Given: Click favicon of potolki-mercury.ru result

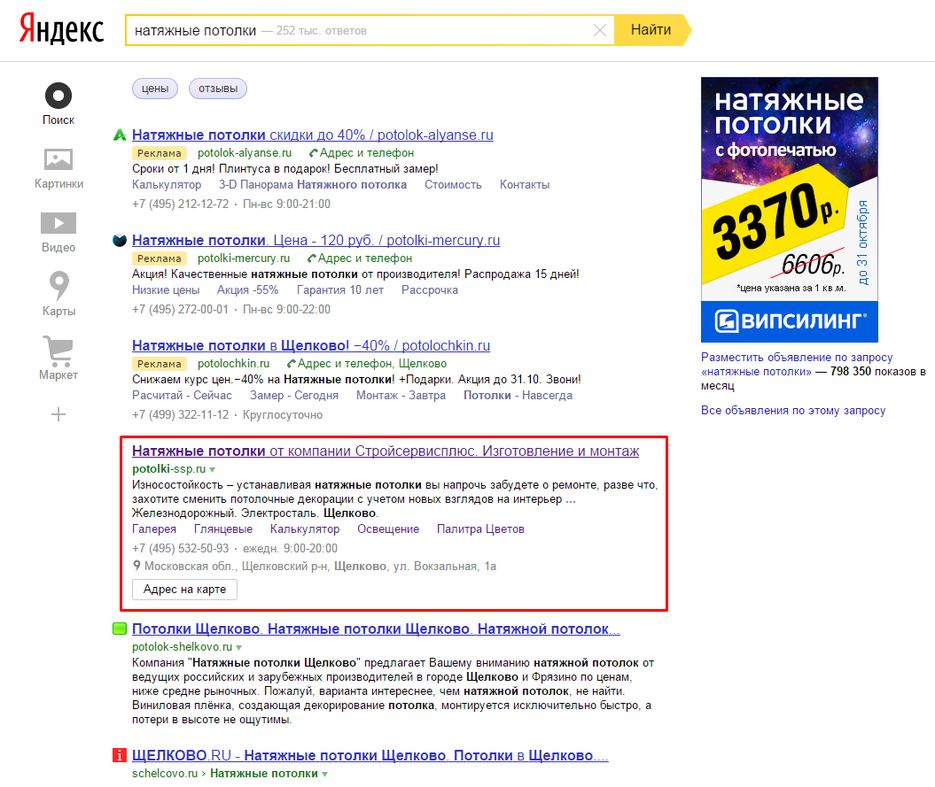Looking at the screenshot, I should tap(119, 240).
